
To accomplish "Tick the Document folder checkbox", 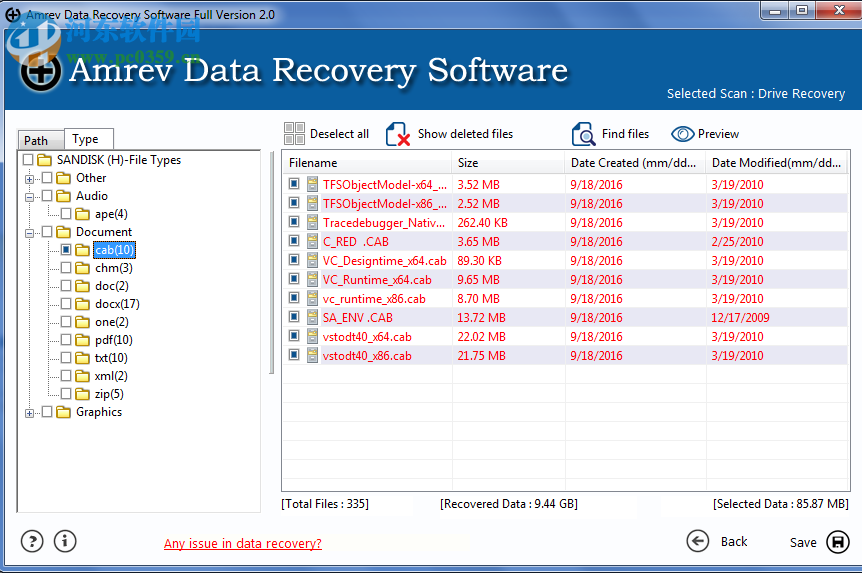I will [47, 232].
